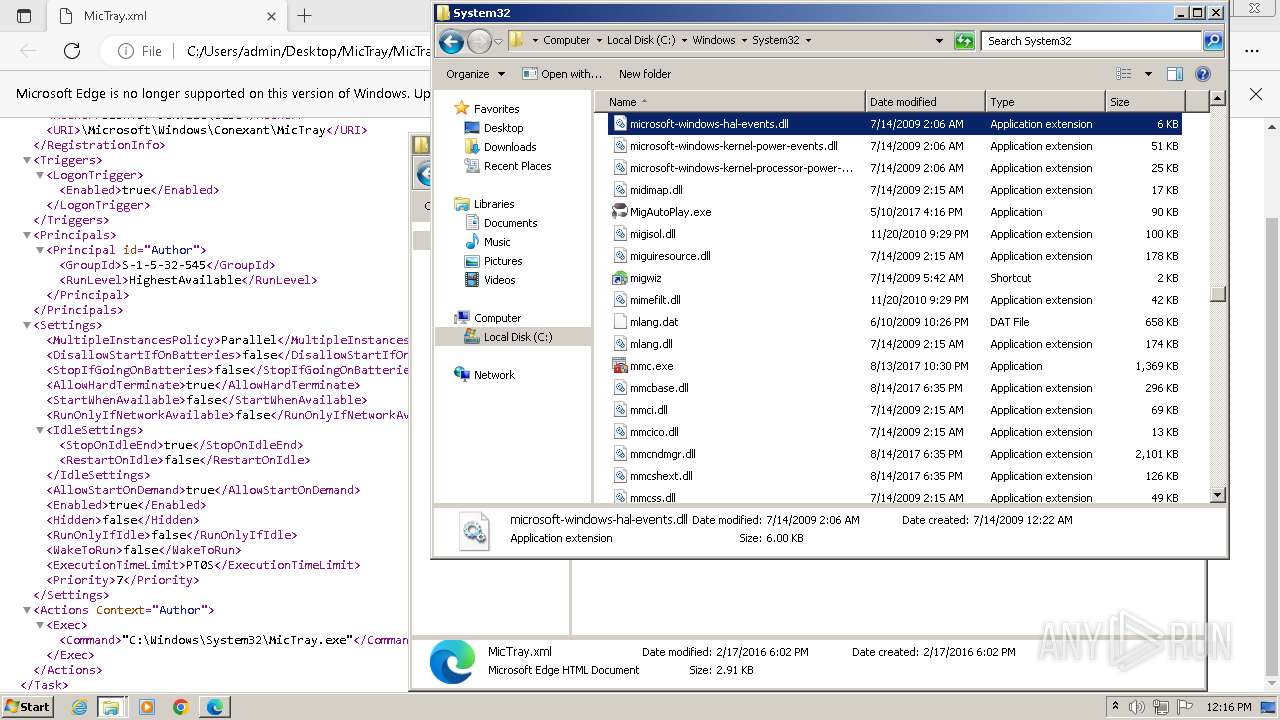This screenshot has height=720, width=1280.
Task: Collapse the LogonTrigger XML node
Action: click(x=40, y=175)
